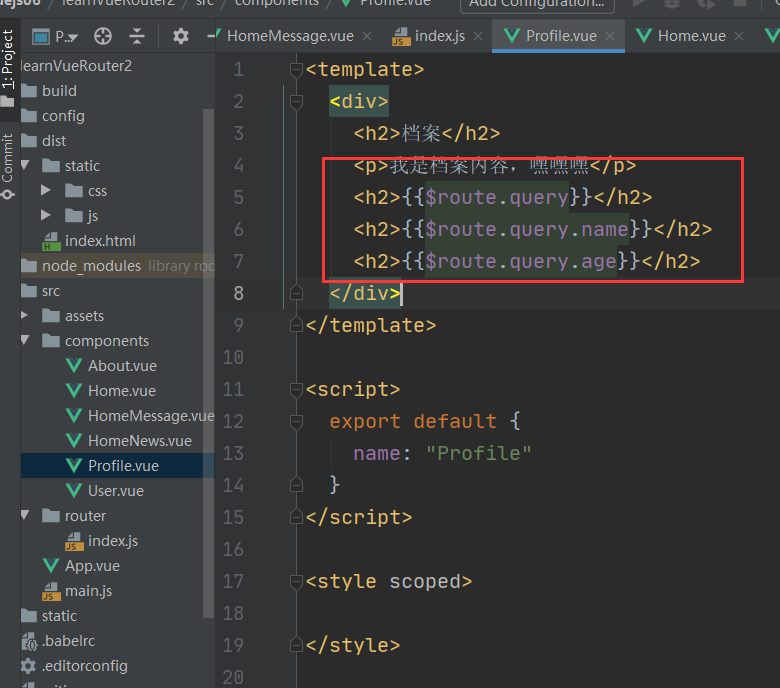The image size is (780, 688).
Task: Select the src folder
Action: point(51,291)
